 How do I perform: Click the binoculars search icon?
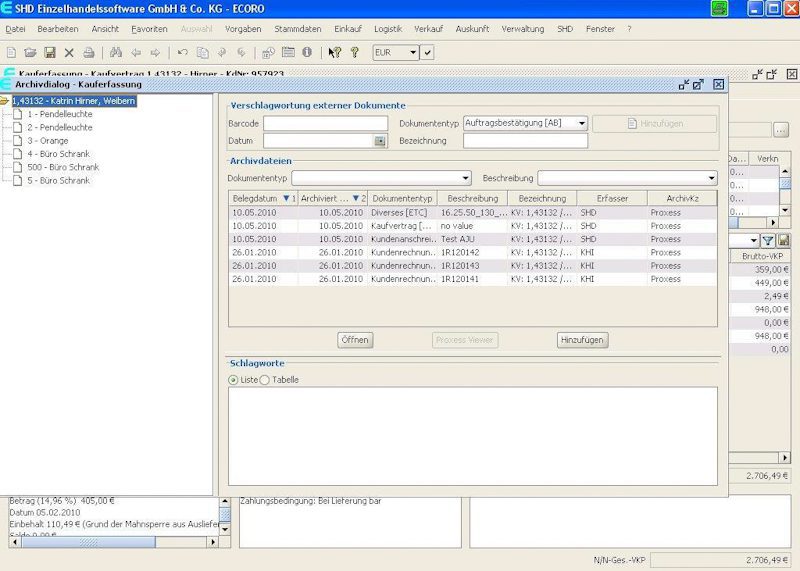click(116, 52)
